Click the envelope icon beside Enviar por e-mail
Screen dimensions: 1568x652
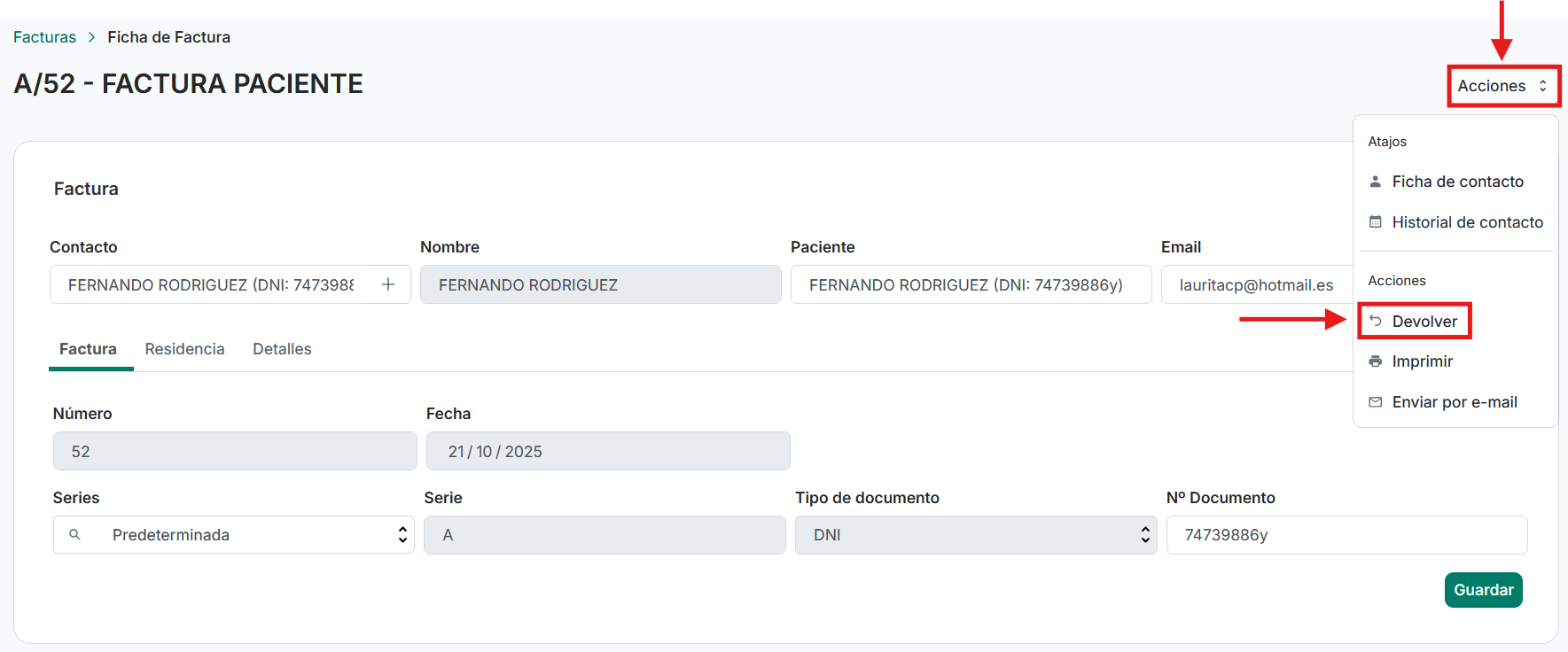[1376, 402]
